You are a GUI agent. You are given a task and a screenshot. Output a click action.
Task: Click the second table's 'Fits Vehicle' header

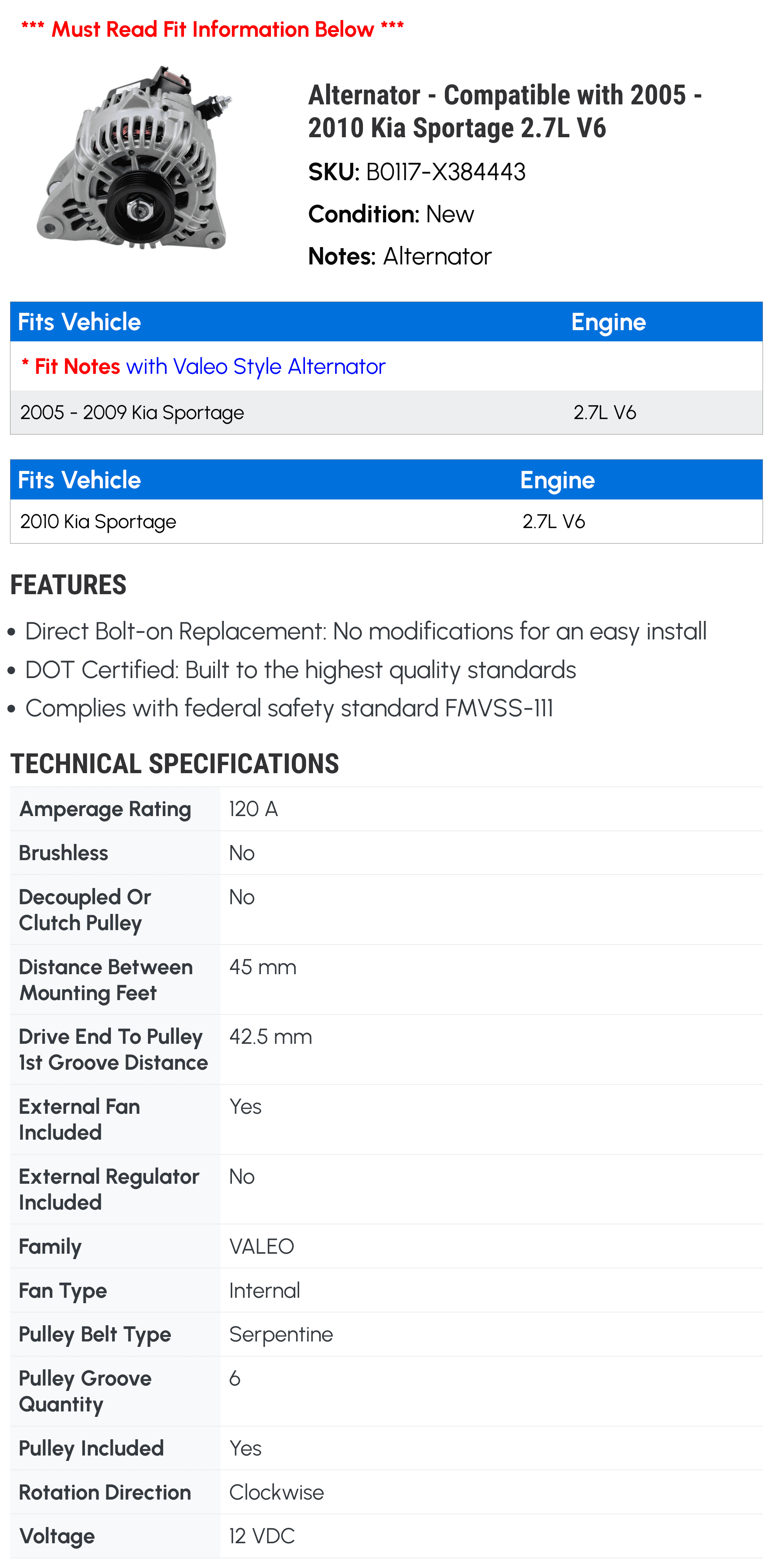pyautogui.click(x=79, y=480)
